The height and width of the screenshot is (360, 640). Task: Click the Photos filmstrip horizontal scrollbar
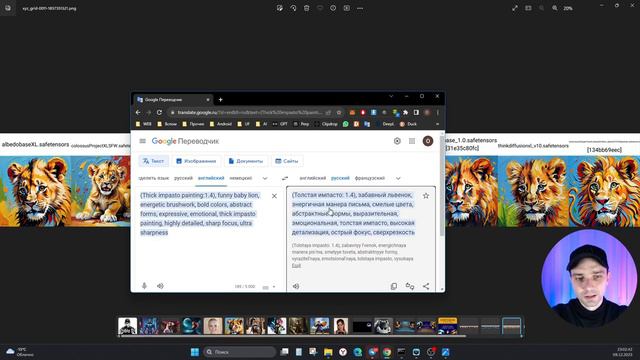click(293, 336)
